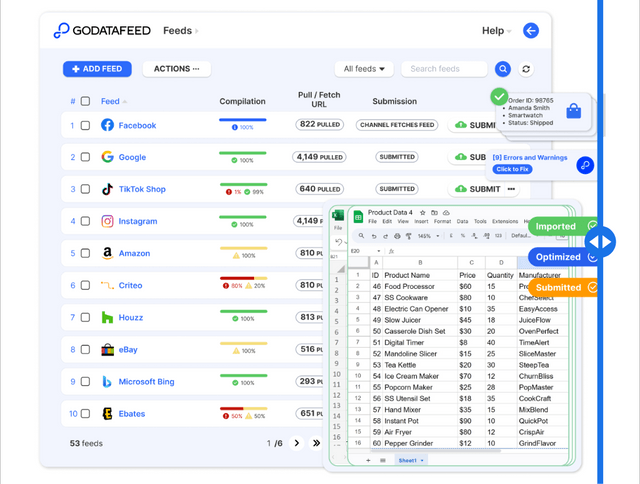Open the Feeds breadcrumb menu
The height and width of the screenshot is (484, 640).
[180, 31]
